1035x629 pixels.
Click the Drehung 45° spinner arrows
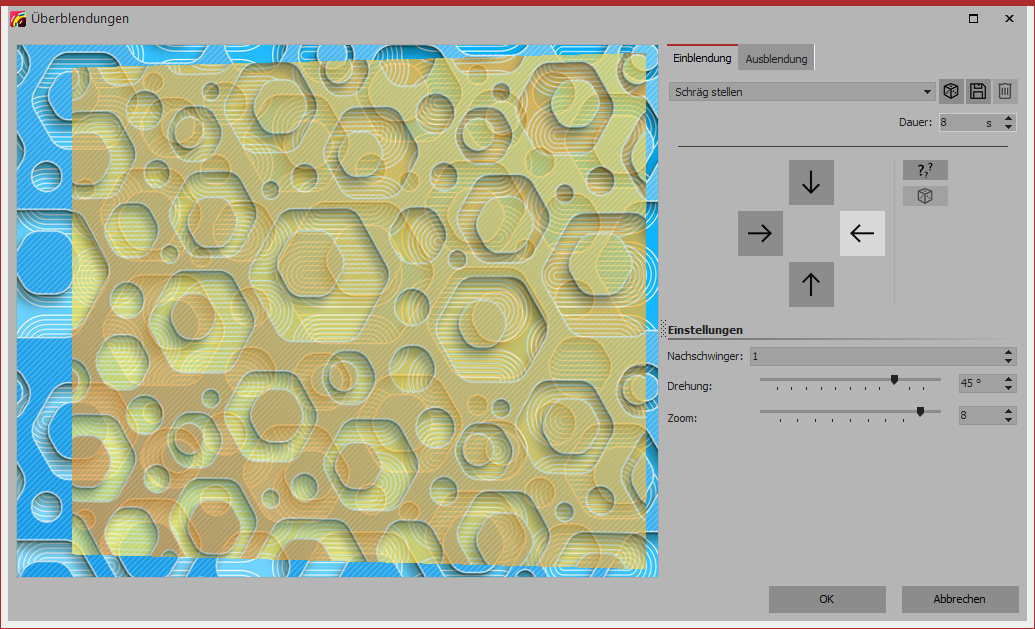(x=1009, y=384)
